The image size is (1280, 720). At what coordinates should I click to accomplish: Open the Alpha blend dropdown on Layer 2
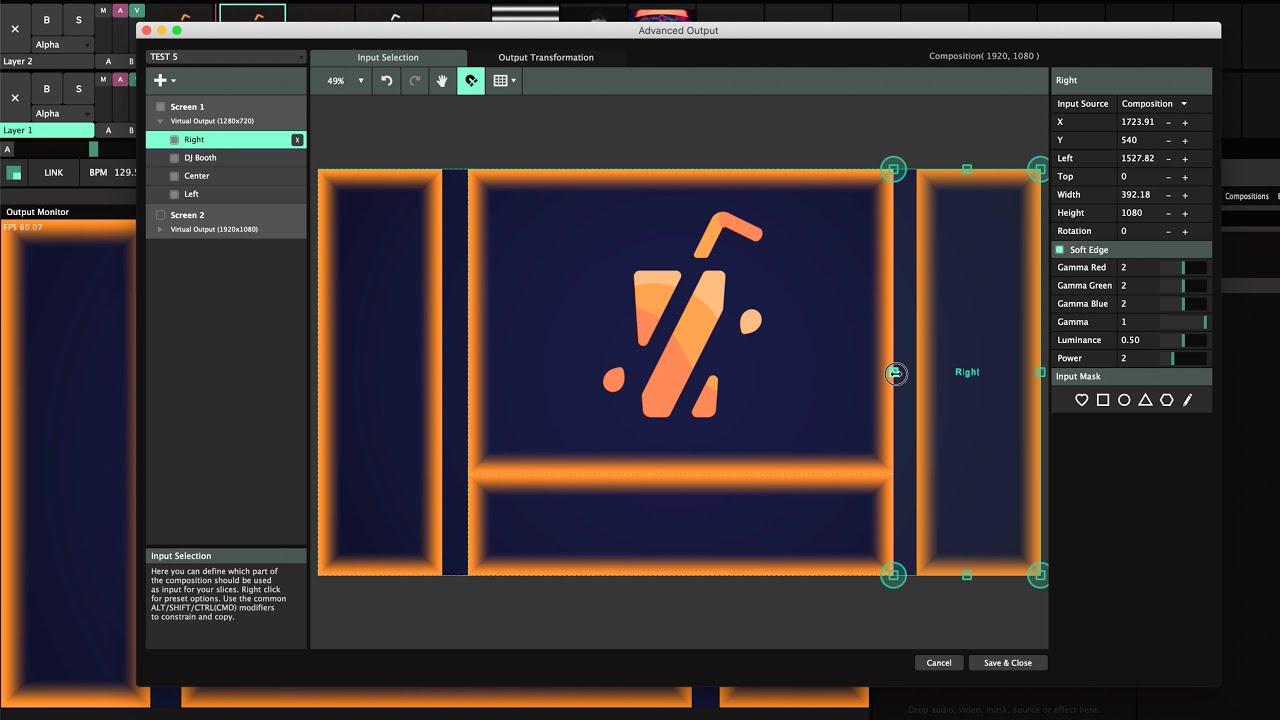click(x=62, y=45)
